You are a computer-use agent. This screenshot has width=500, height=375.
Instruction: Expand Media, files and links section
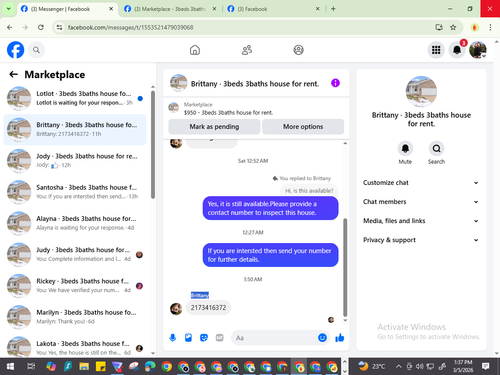(x=421, y=221)
